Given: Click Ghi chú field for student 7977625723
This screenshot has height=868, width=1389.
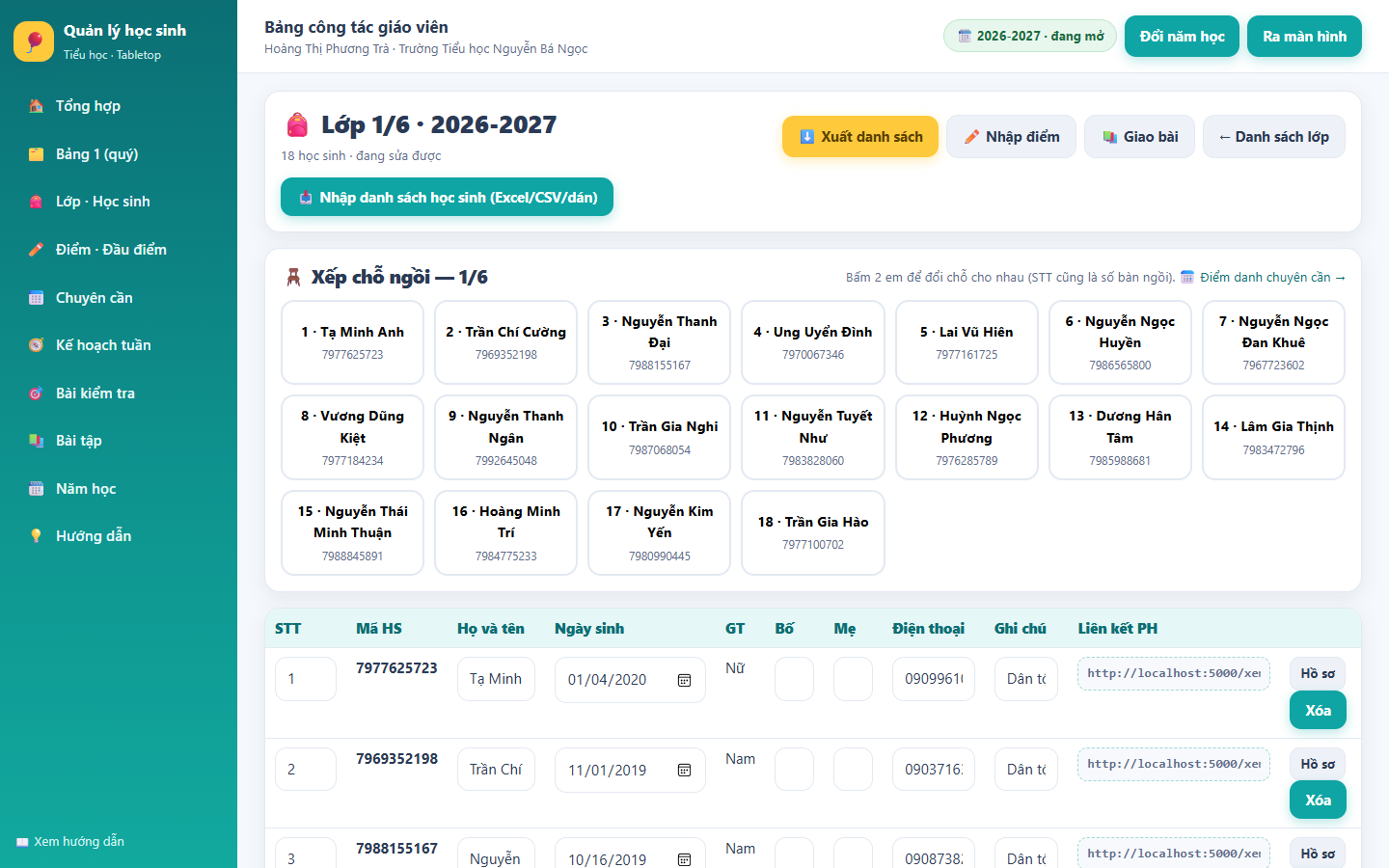Looking at the screenshot, I should 1026,679.
